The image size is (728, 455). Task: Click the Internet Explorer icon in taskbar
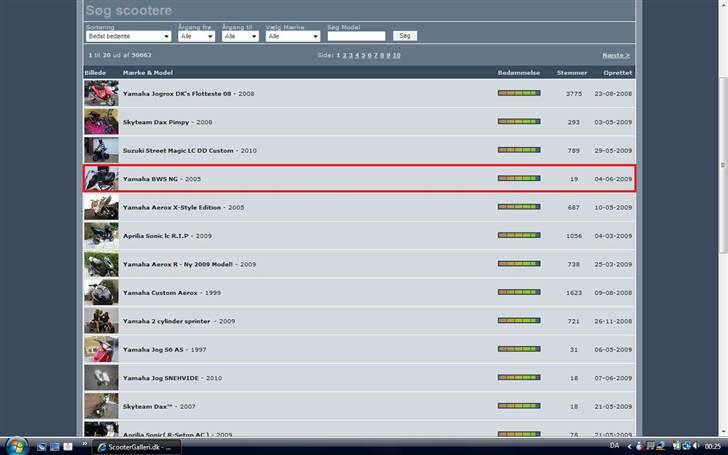pos(69,447)
